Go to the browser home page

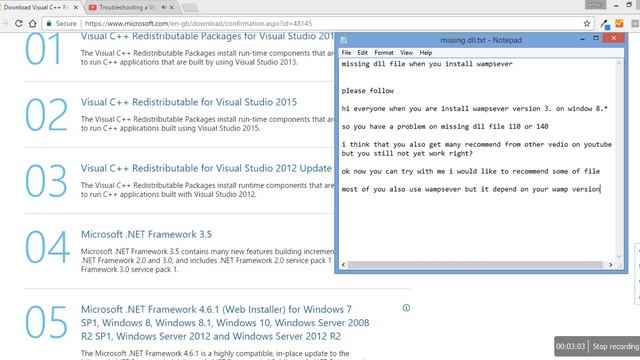tap(33, 23)
